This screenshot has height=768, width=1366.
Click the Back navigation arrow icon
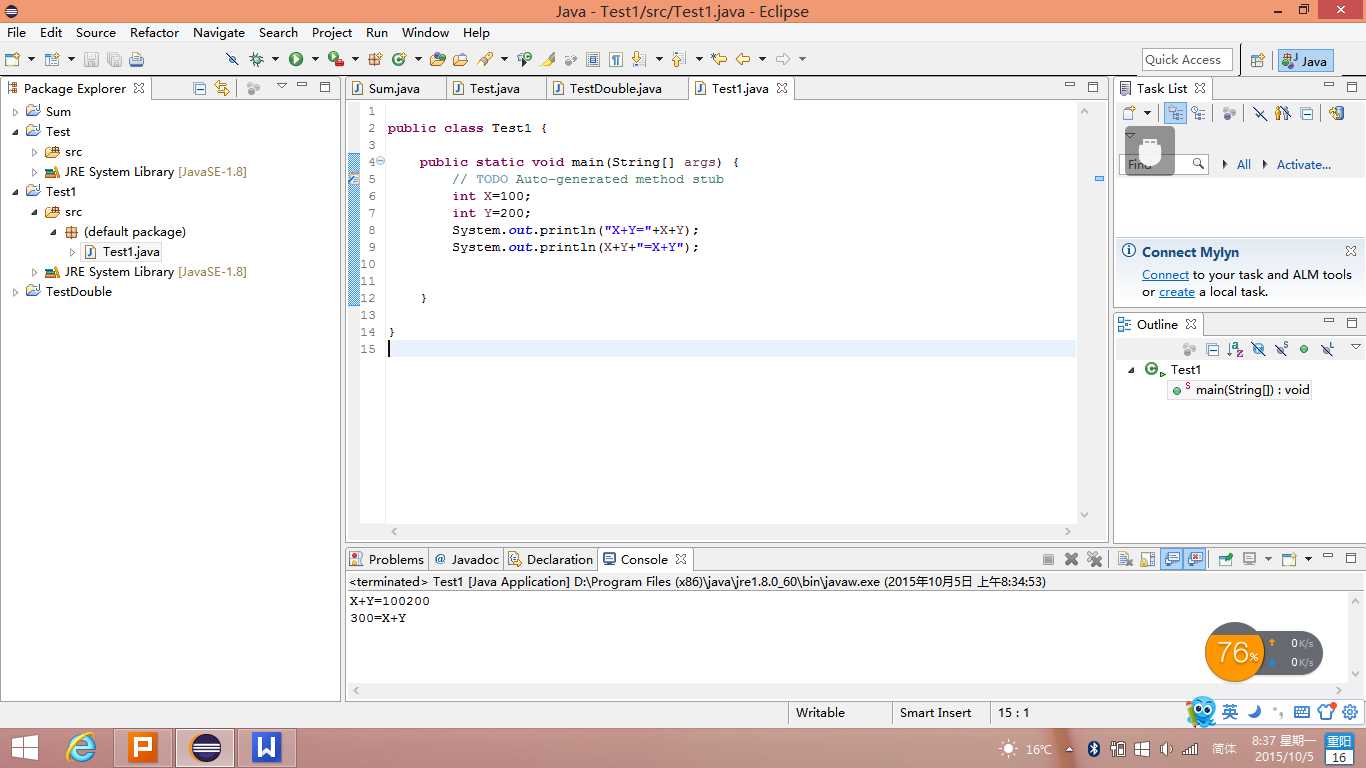[743, 59]
